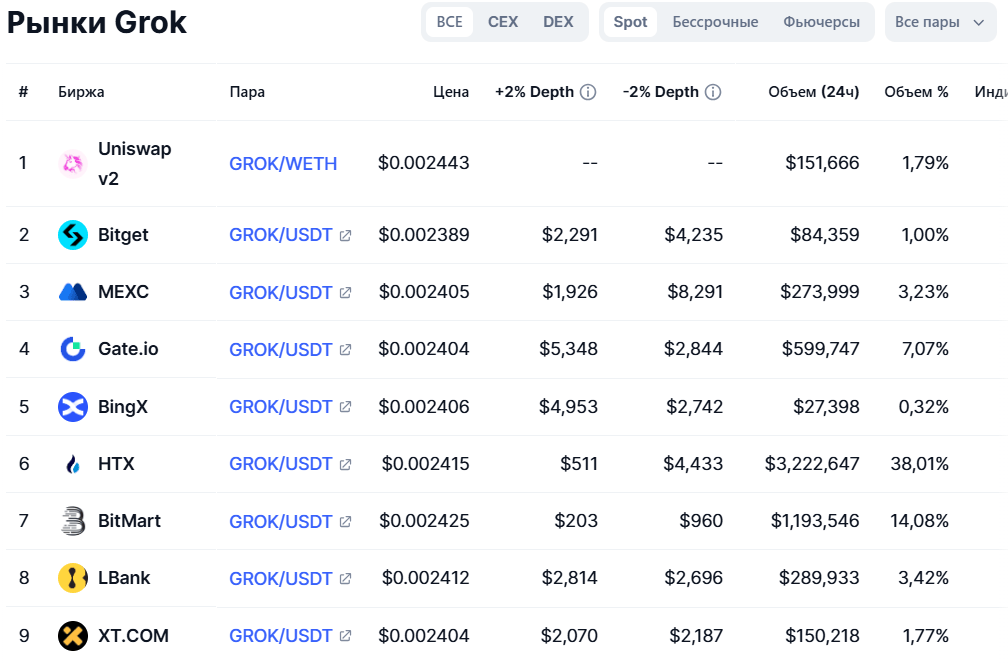
Task: Sort by the Пара column header
Action: coord(247,92)
